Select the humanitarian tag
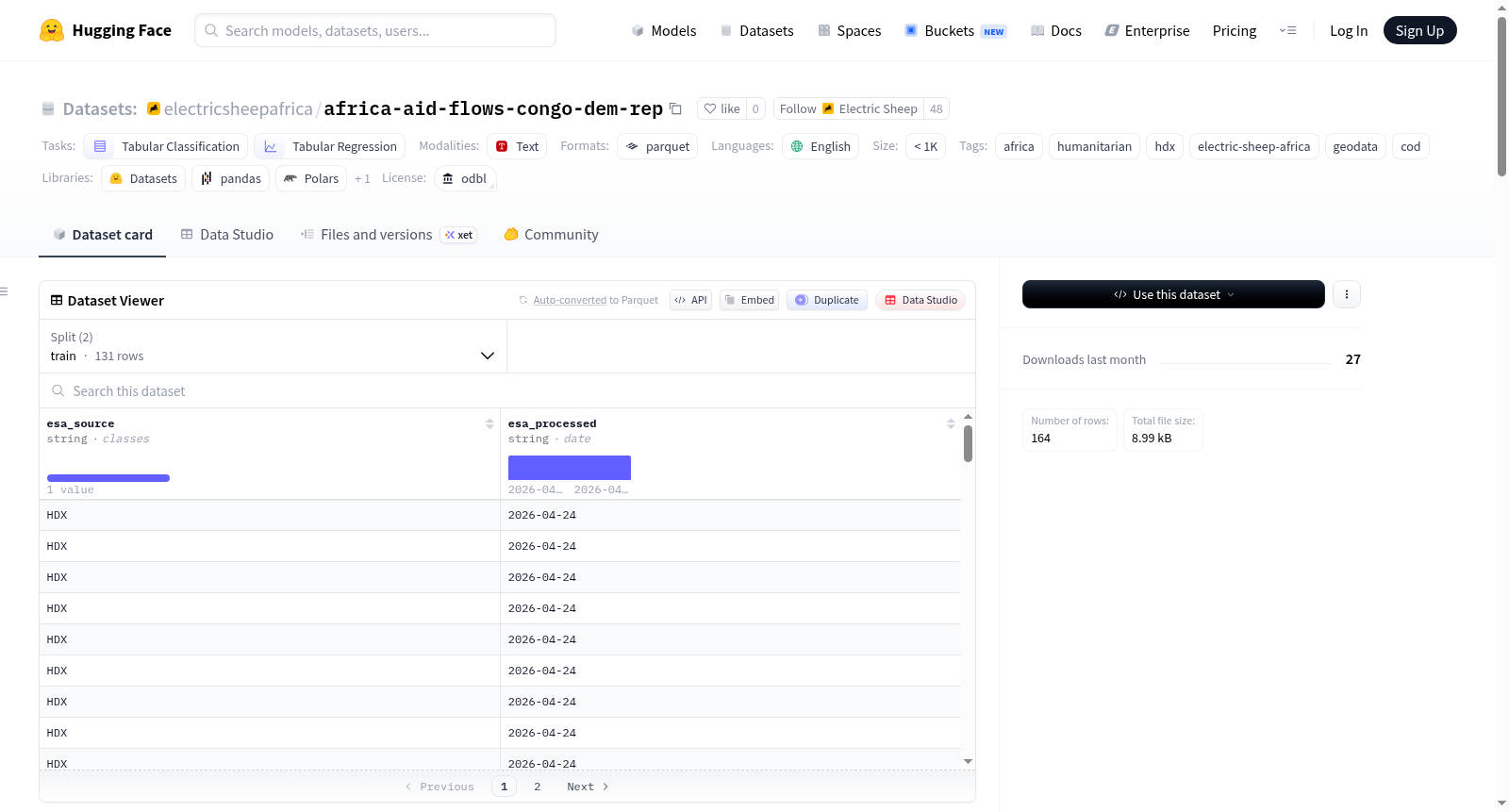 pos(1094,146)
